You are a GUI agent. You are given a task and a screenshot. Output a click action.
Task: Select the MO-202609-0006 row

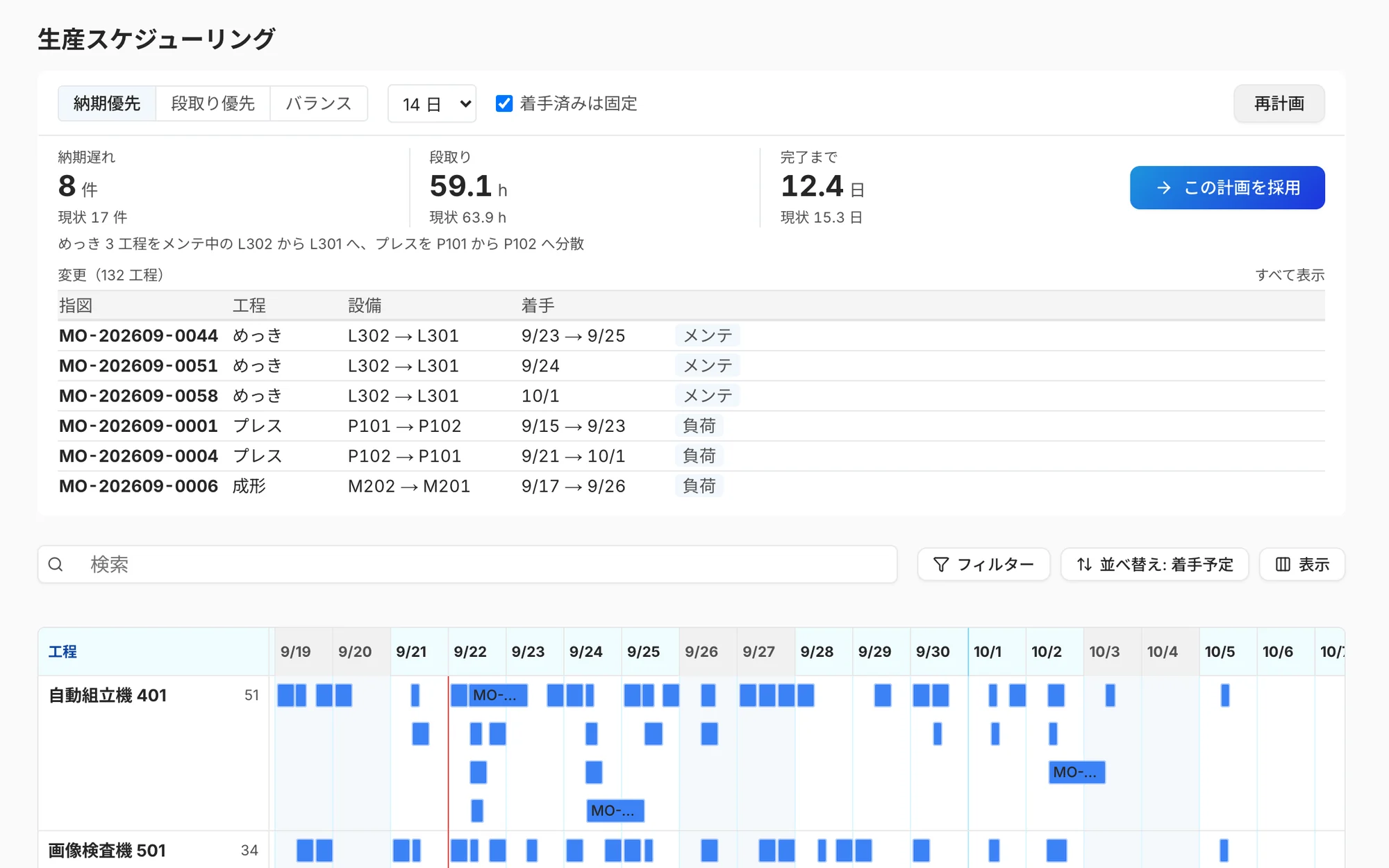click(691, 486)
